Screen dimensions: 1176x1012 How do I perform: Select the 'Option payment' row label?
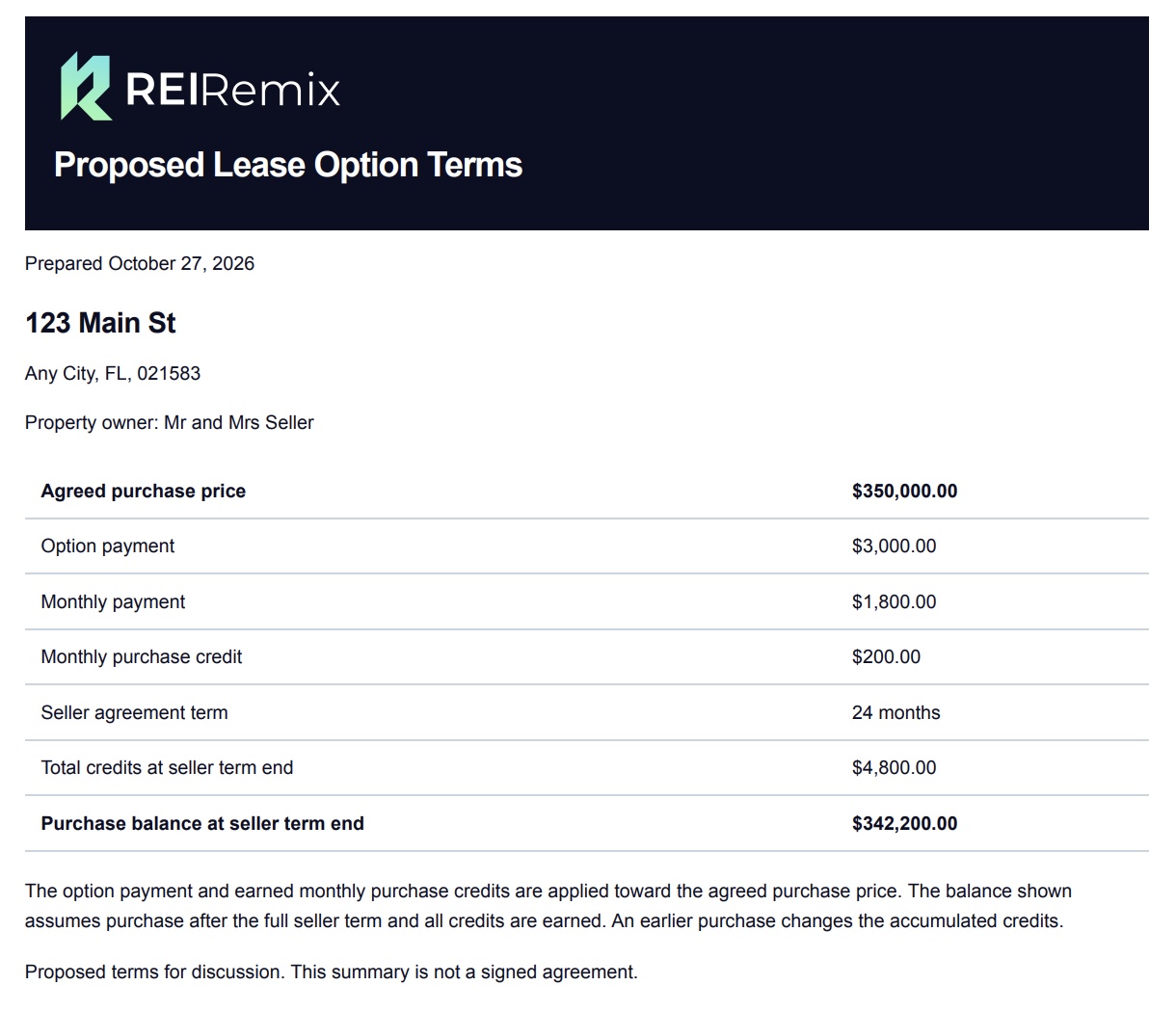108,546
